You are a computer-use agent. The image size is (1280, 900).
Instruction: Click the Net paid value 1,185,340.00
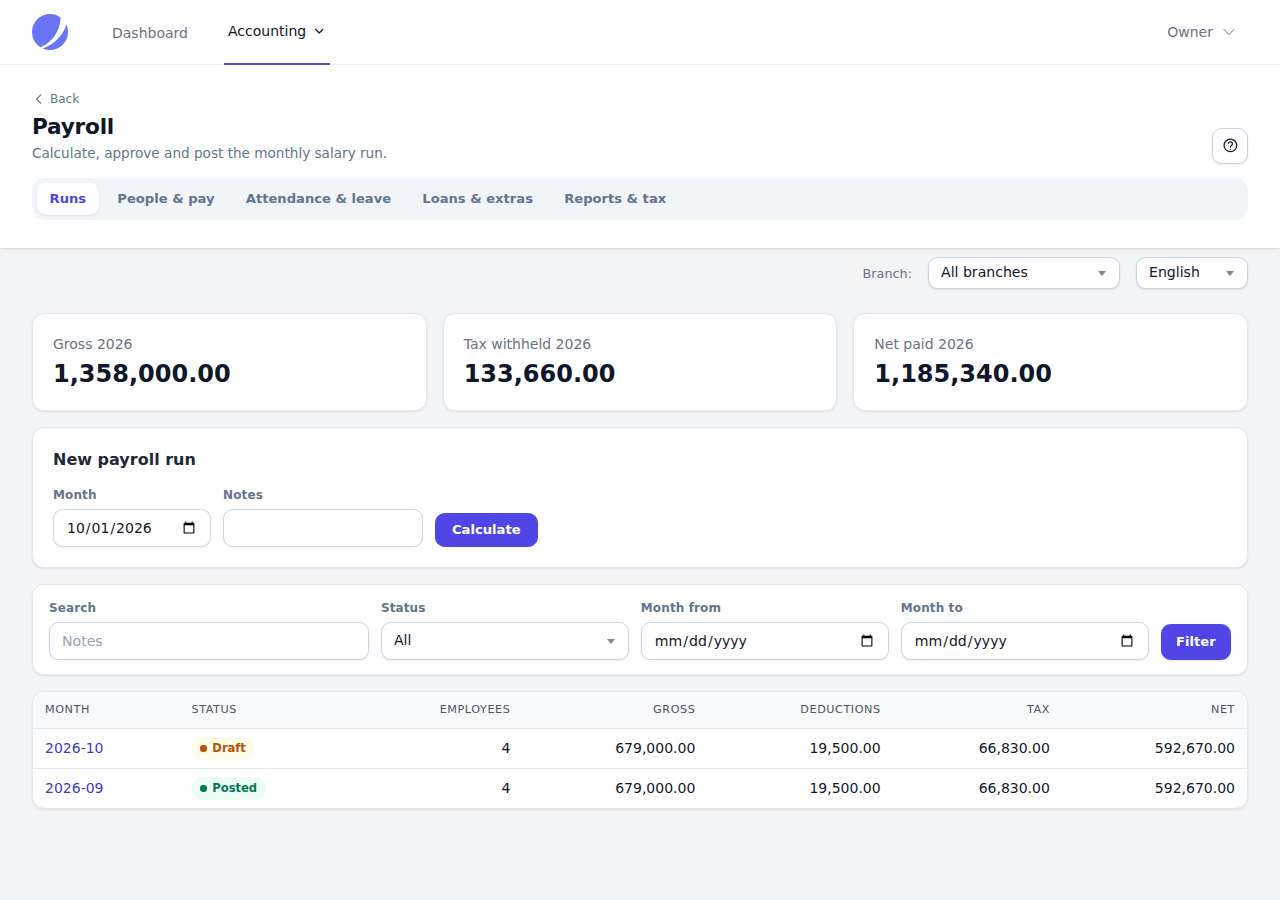click(x=963, y=374)
